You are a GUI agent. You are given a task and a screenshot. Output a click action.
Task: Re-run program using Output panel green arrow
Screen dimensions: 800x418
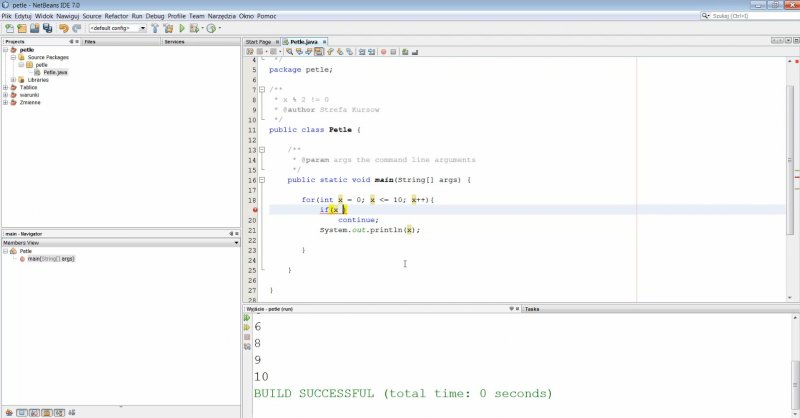coord(247,318)
